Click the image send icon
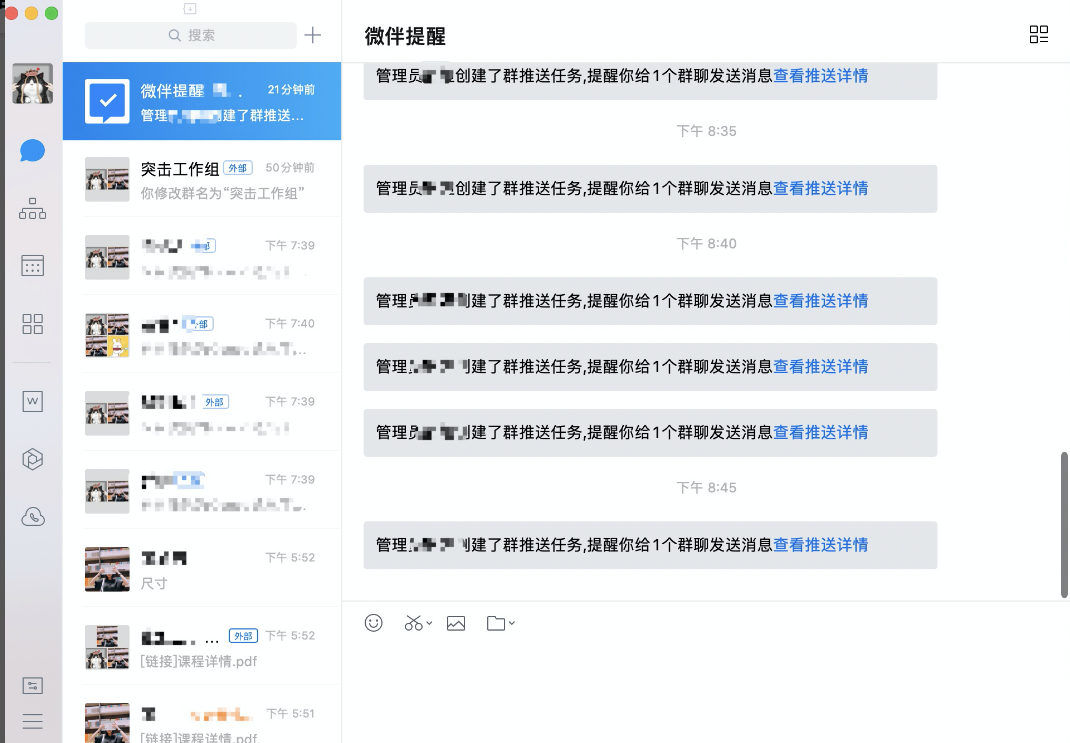The height and width of the screenshot is (743, 1070). coord(456,623)
